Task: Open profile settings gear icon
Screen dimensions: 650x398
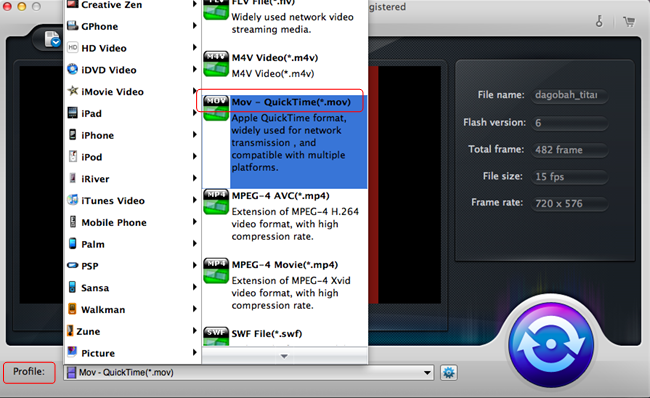Action: (x=449, y=372)
